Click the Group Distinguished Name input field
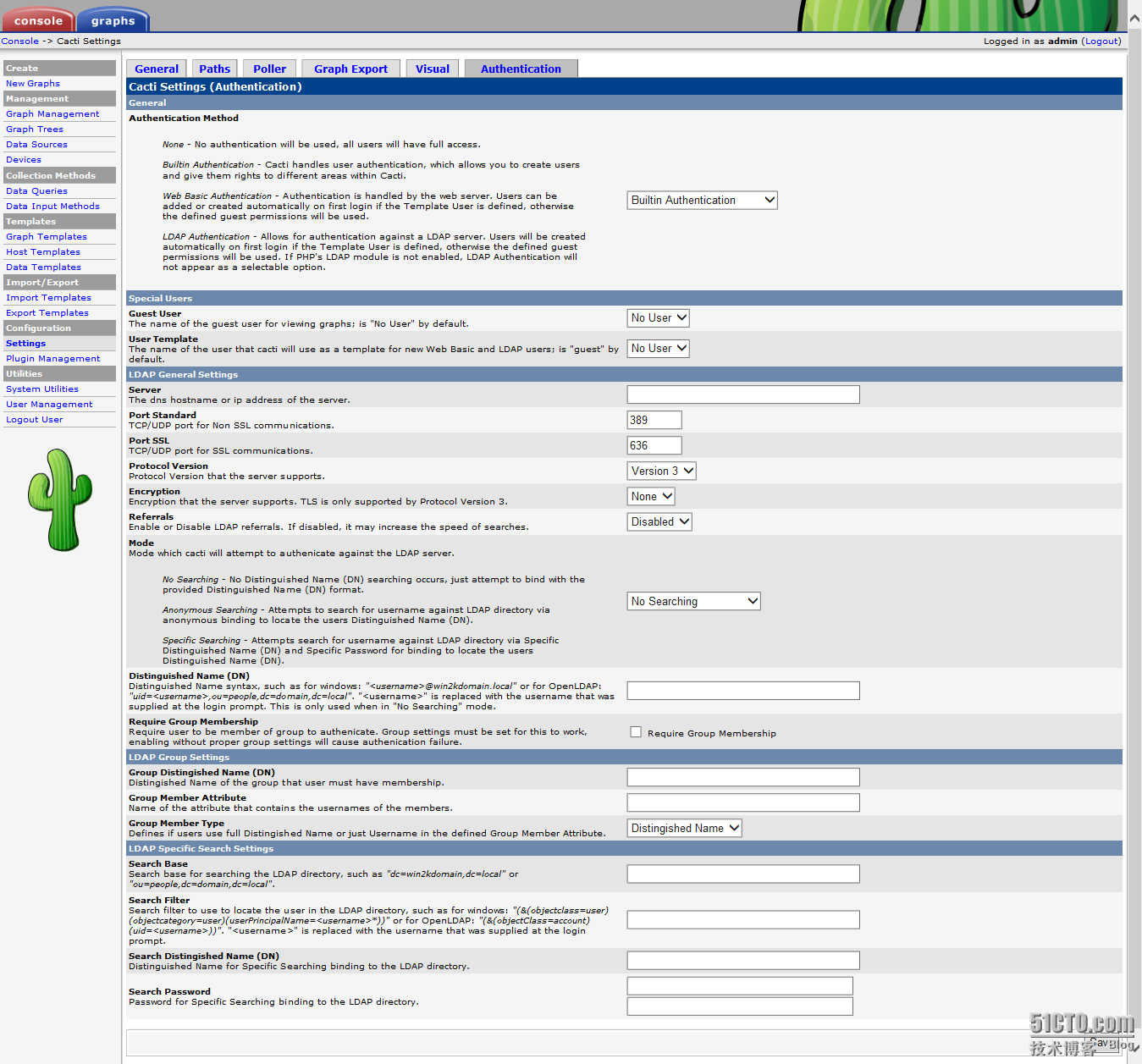Viewport: 1142px width, 1064px height. point(743,777)
